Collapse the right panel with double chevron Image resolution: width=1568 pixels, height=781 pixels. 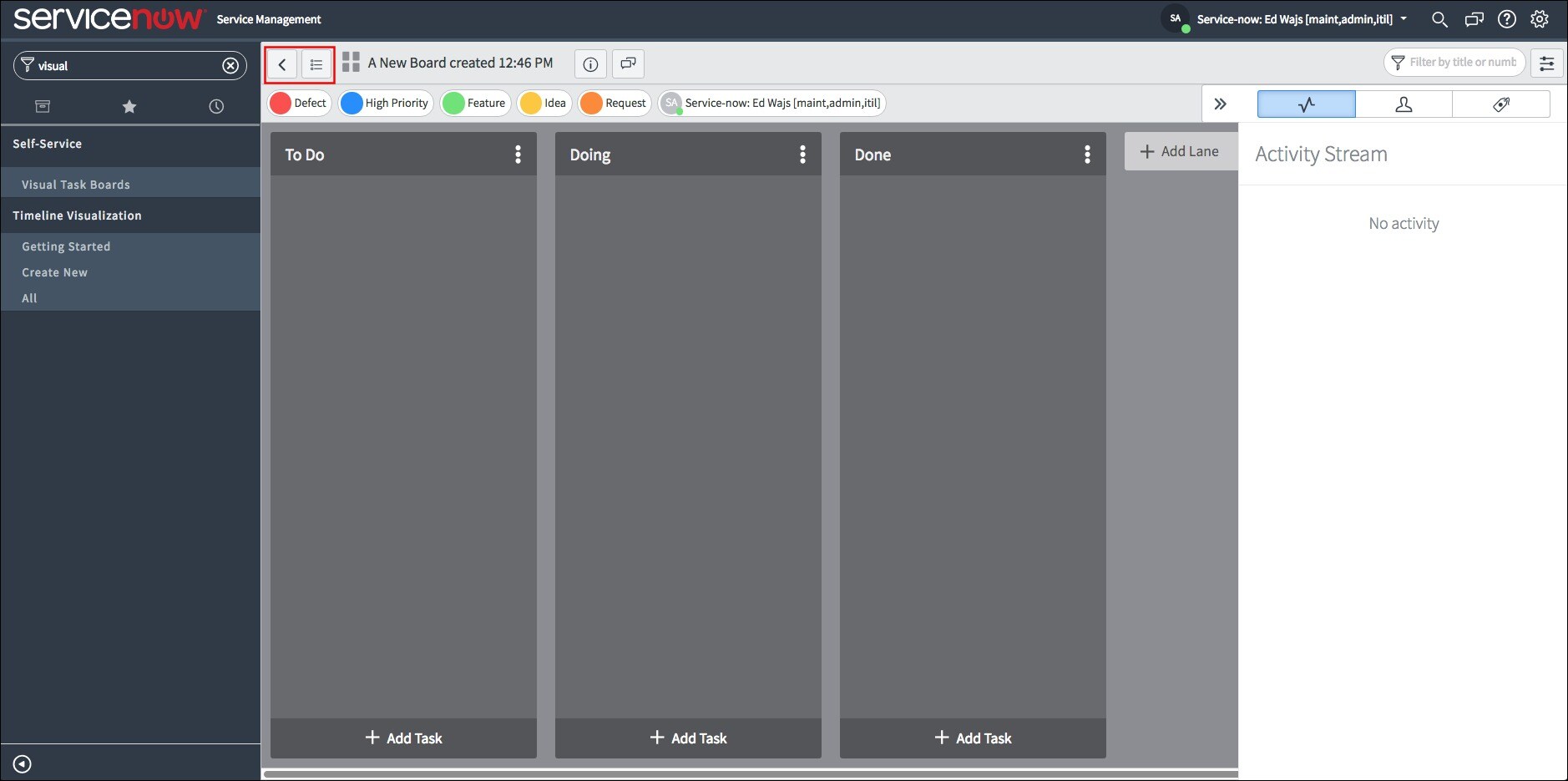click(x=1222, y=103)
